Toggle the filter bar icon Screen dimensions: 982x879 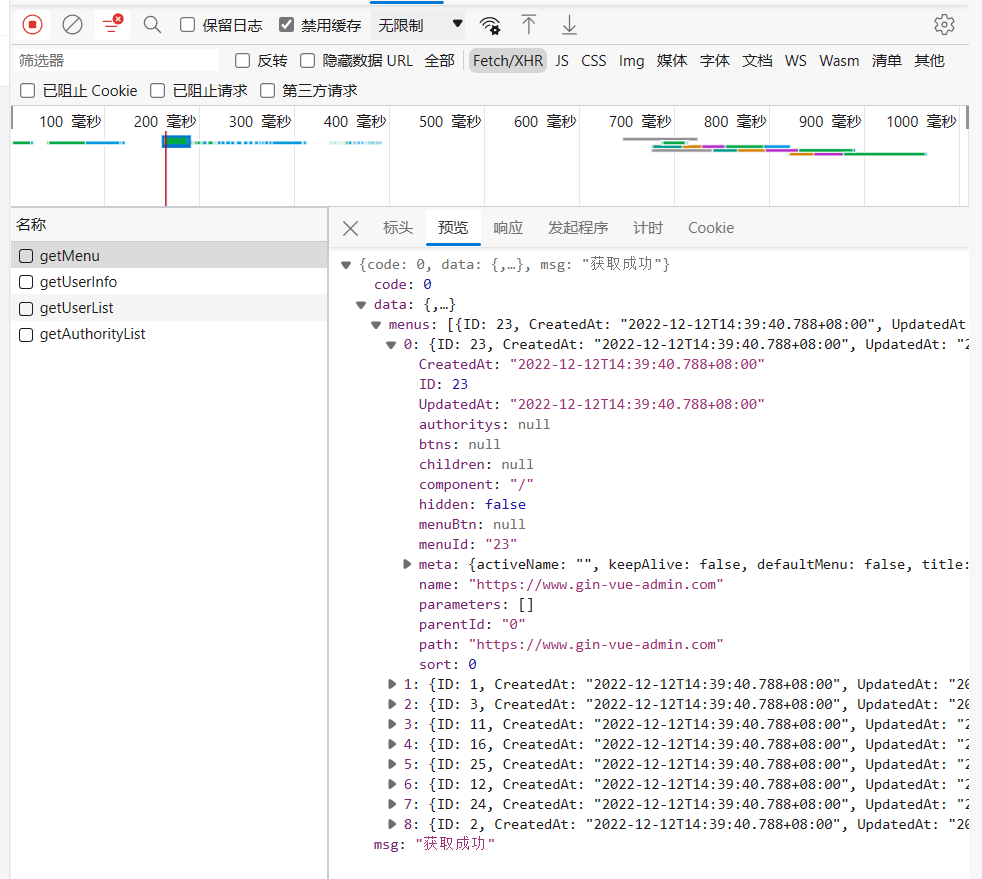[x=112, y=25]
